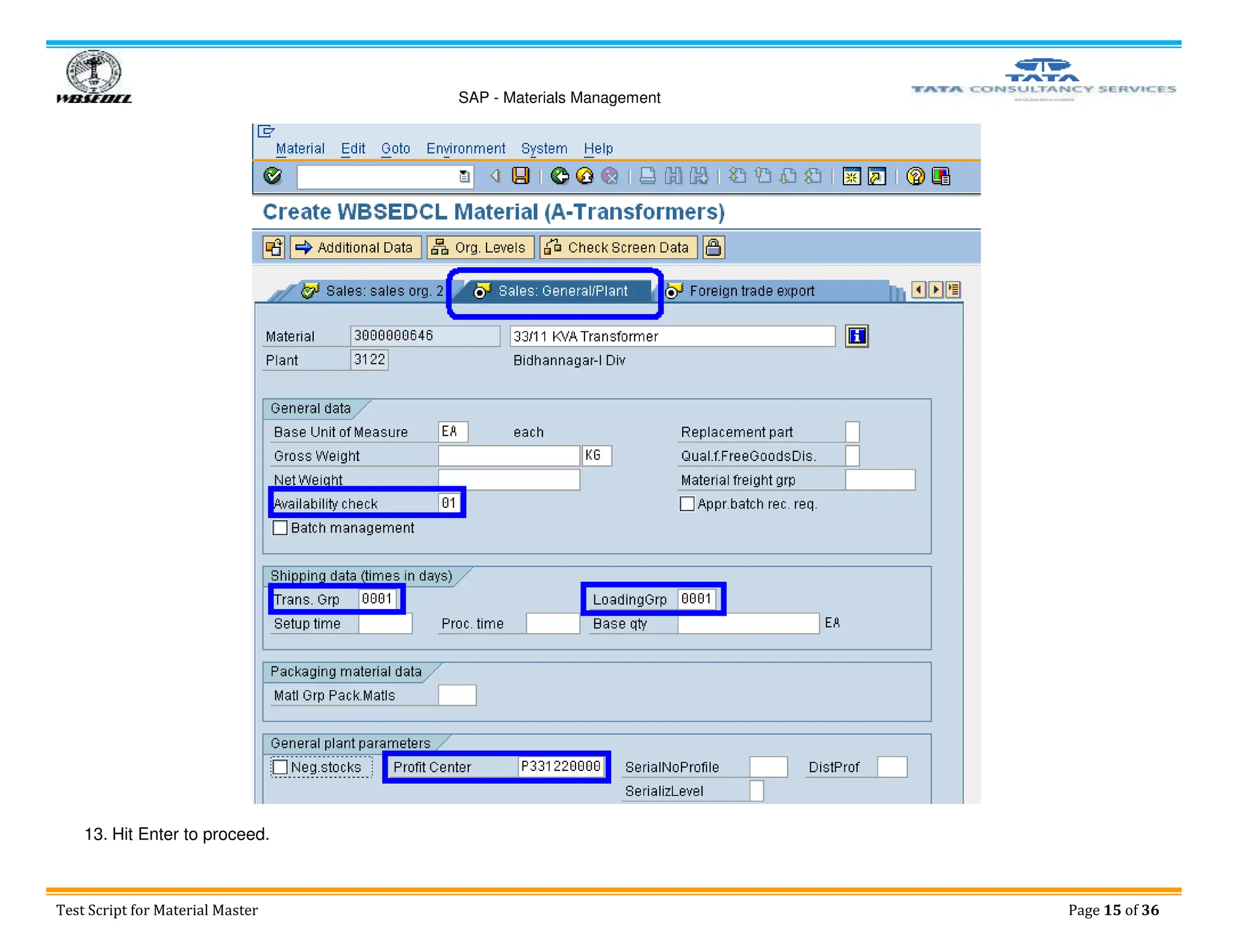Switch to Foreign trade export tab
This screenshot has height=952, width=1233.
coord(751,291)
